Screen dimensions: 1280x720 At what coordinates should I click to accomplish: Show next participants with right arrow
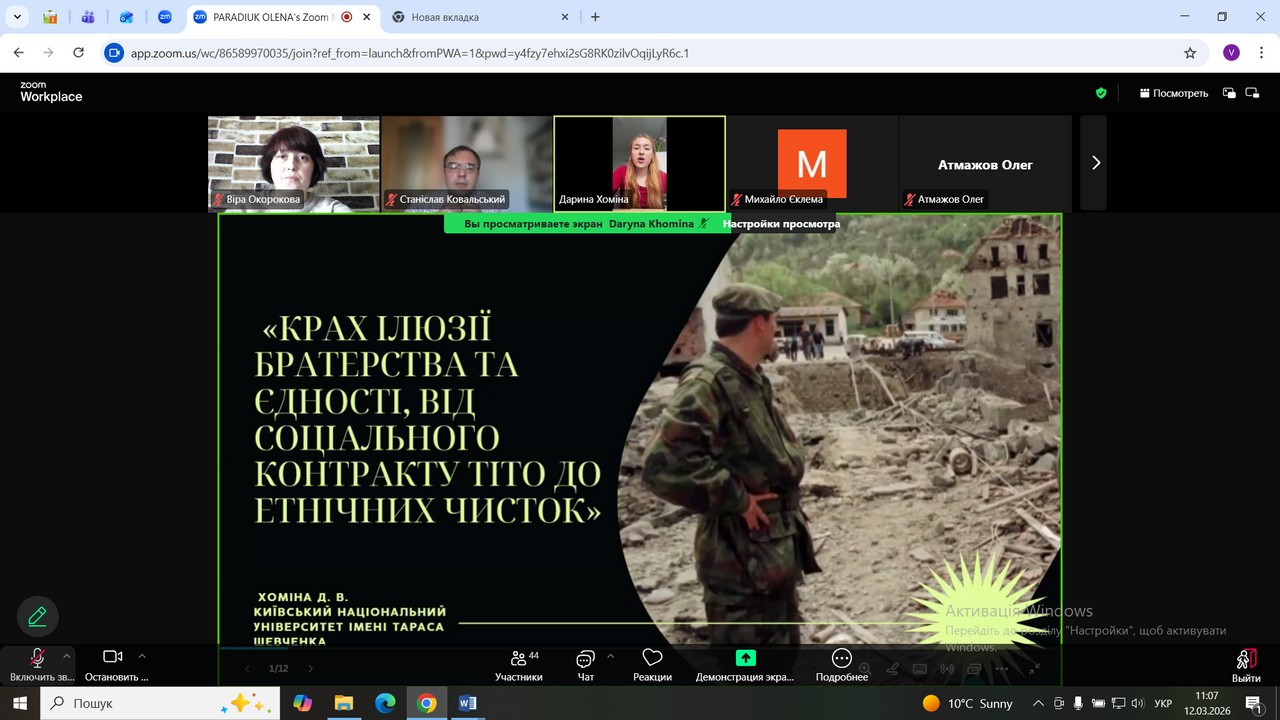point(1095,163)
